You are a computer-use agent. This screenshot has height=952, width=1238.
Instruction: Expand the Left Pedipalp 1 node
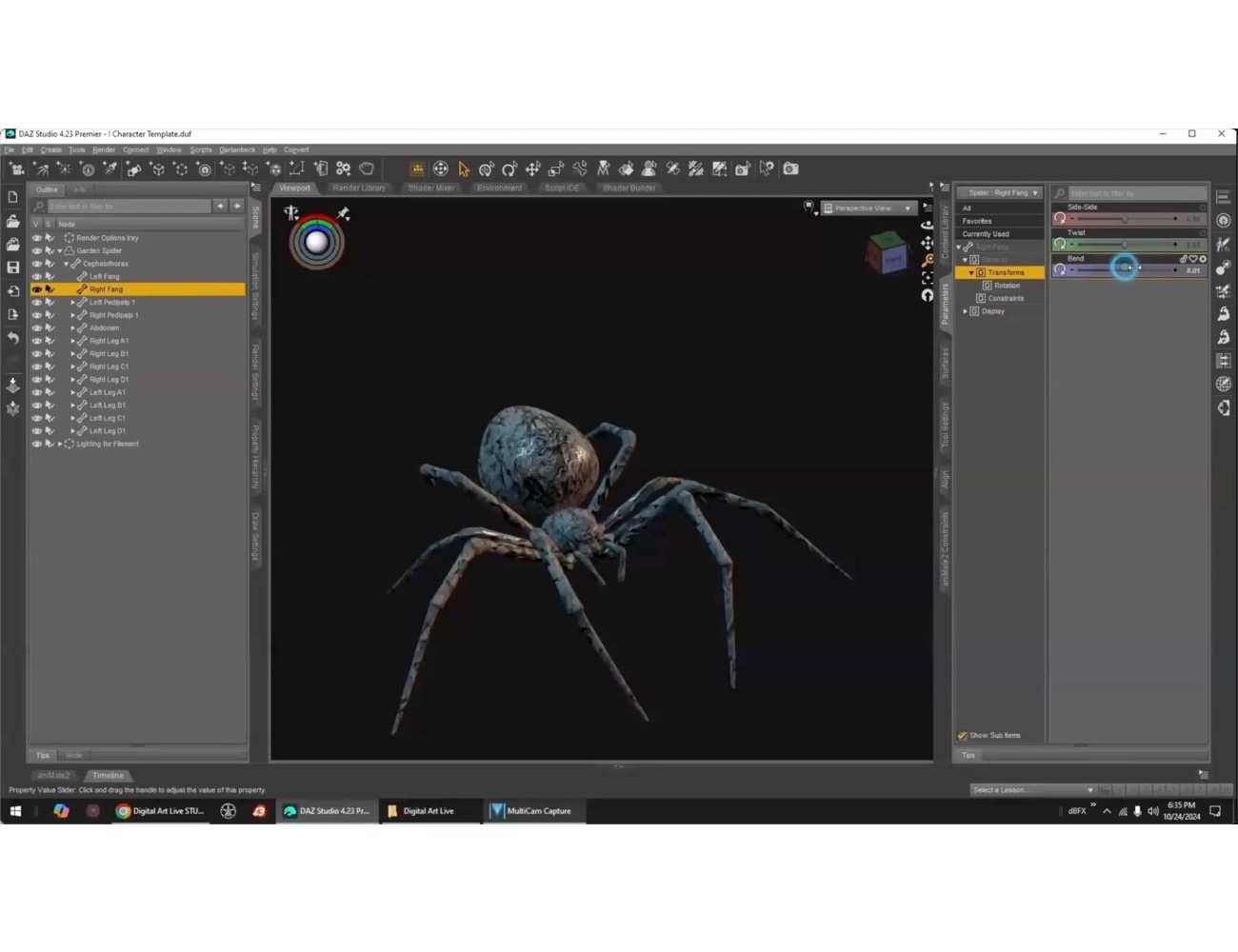tap(72, 303)
